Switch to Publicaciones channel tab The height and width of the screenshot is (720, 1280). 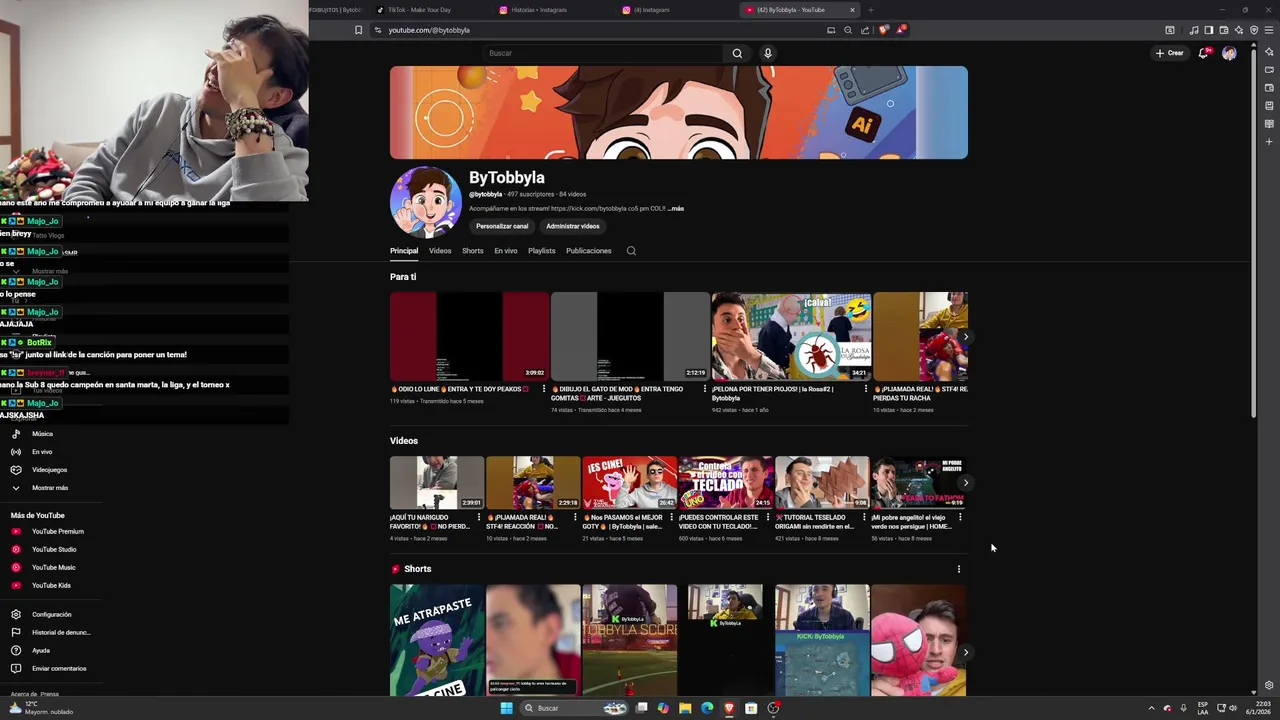589,251
